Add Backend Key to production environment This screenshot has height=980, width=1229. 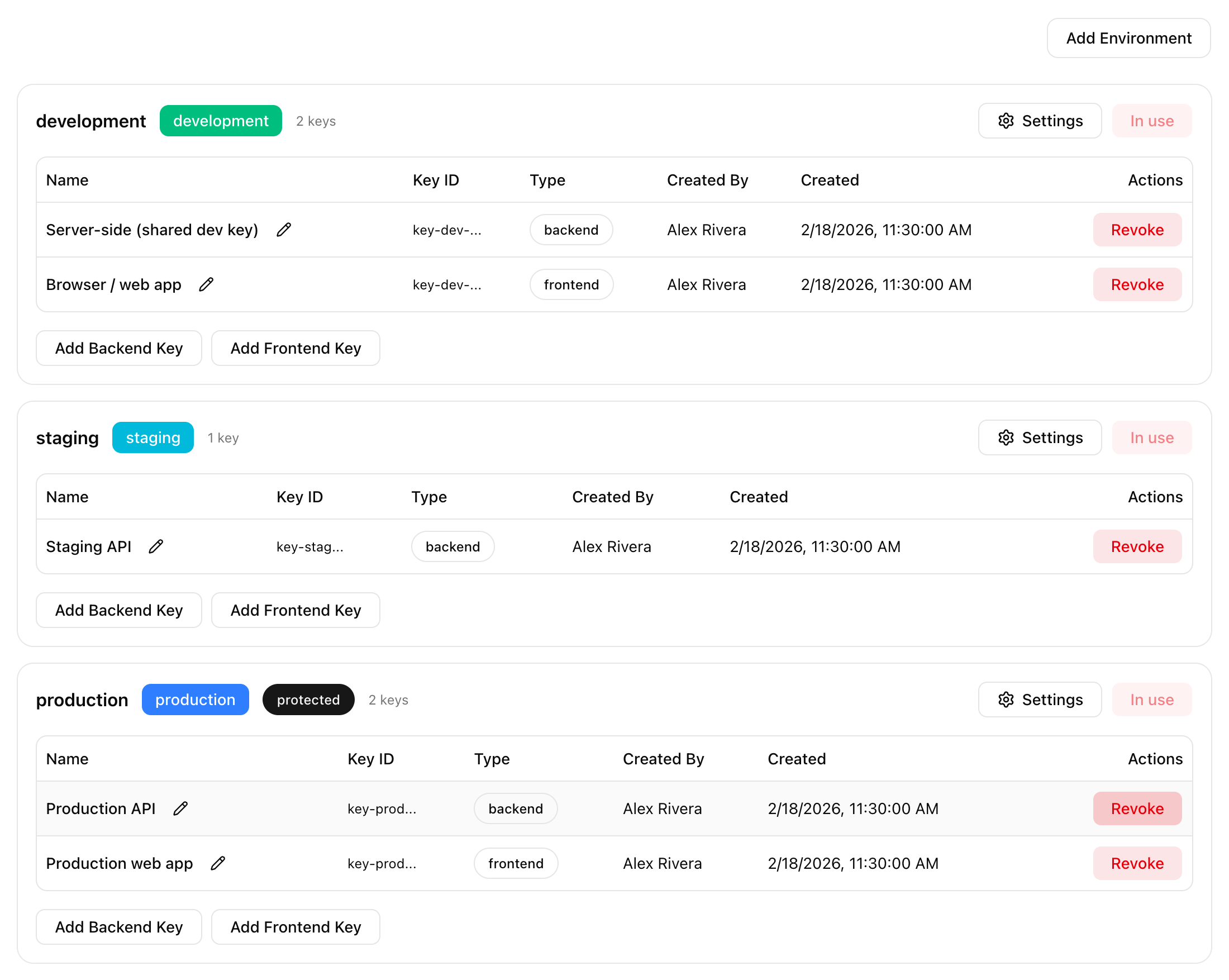[x=119, y=927]
